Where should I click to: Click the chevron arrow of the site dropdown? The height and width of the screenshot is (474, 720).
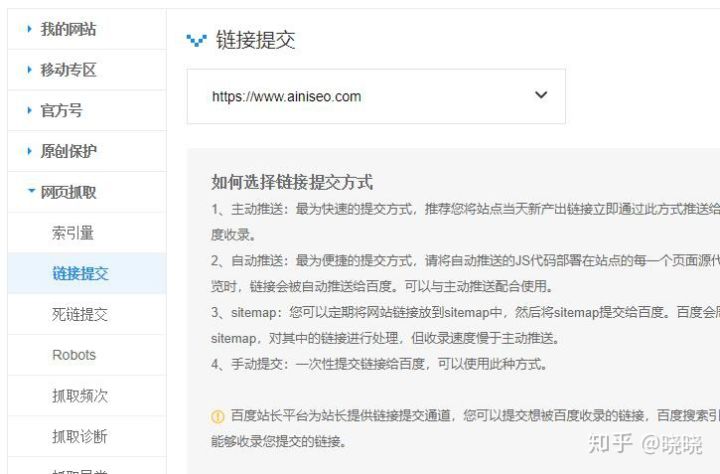coord(541,95)
